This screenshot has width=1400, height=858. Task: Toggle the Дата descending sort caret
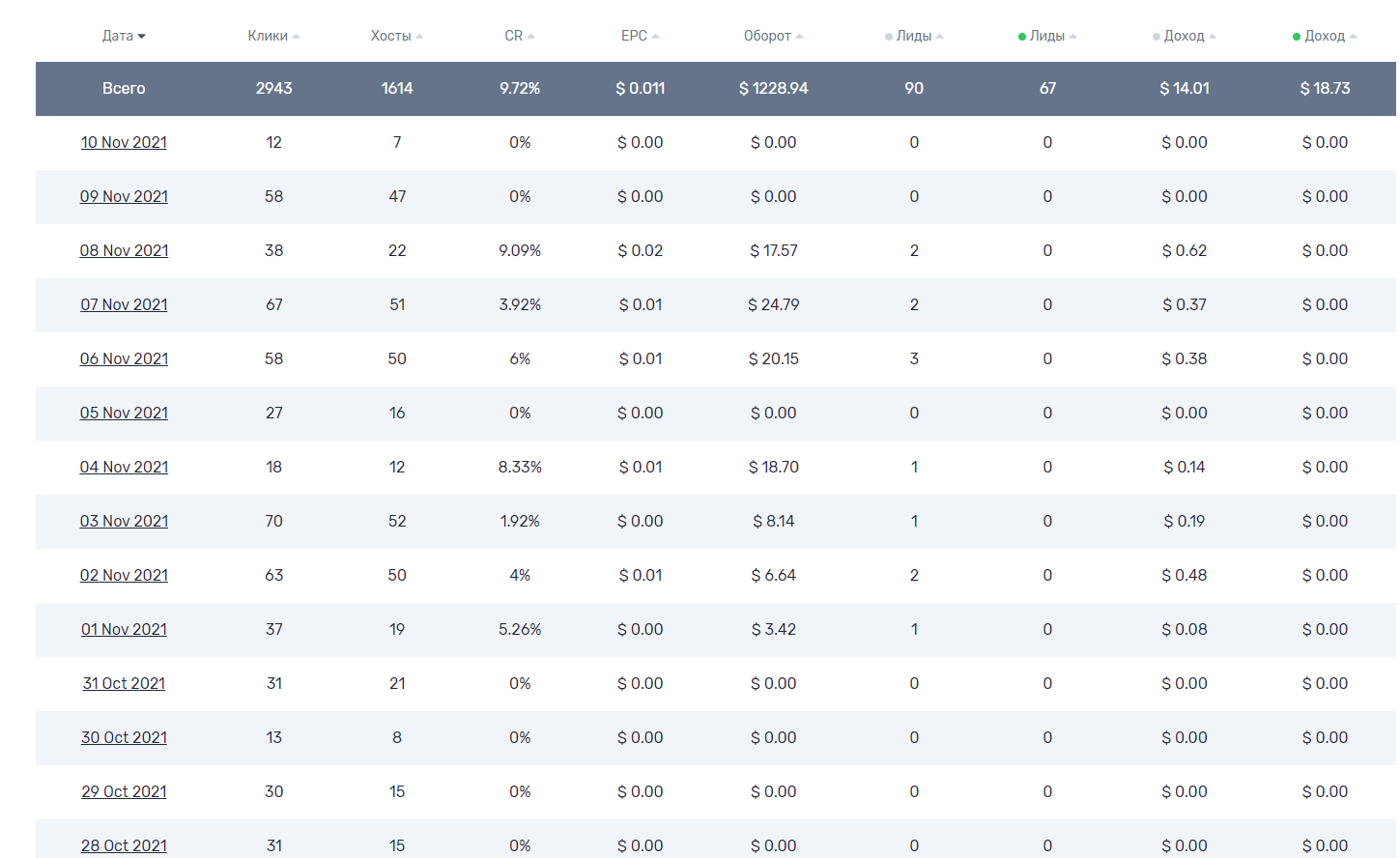(142, 37)
